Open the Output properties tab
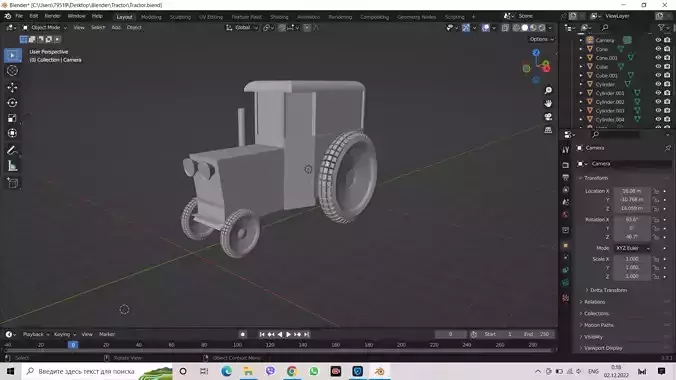The height and width of the screenshot is (380, 676). coord(566,177)
